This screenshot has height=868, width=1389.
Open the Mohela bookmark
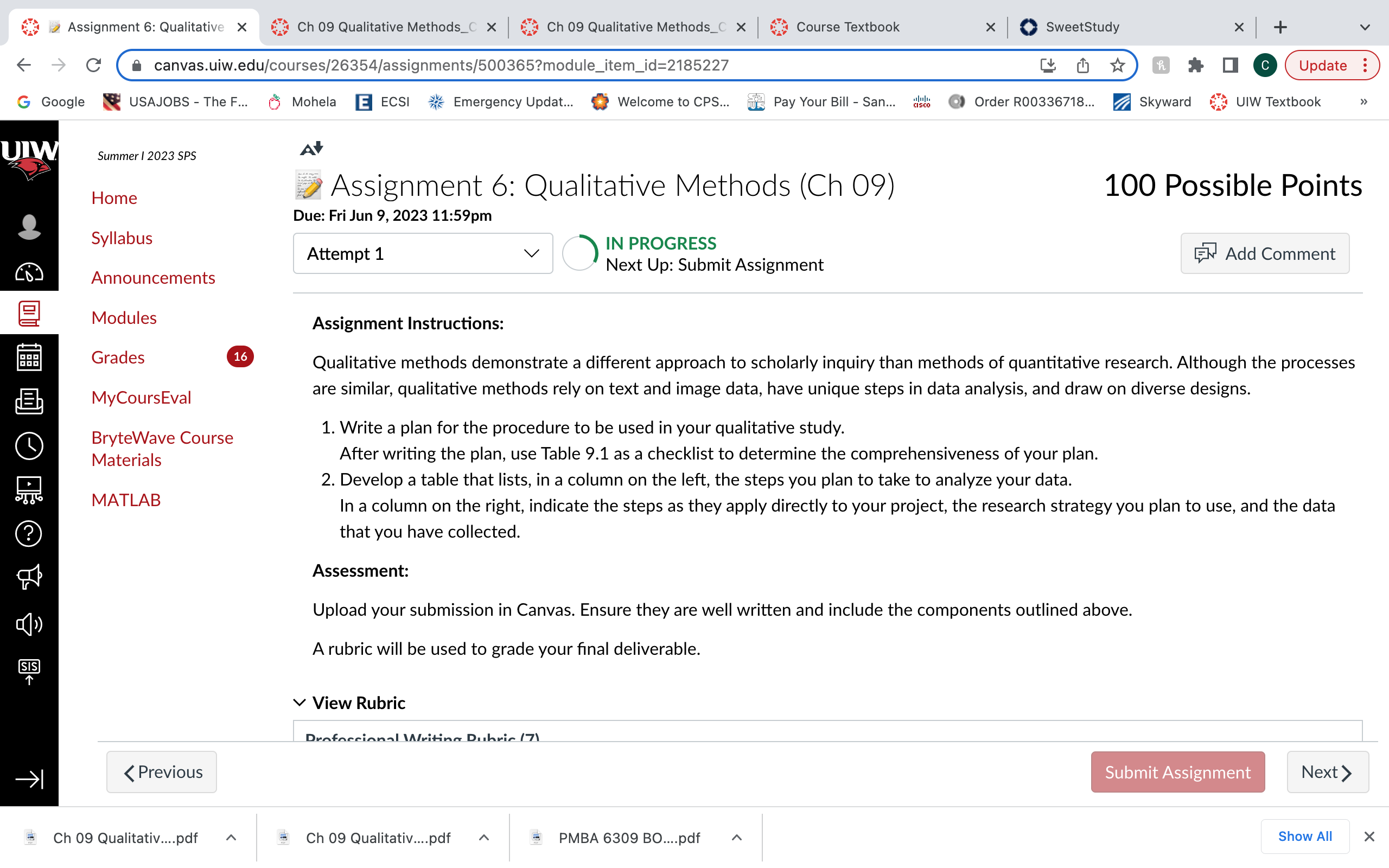tap(302, 101)
